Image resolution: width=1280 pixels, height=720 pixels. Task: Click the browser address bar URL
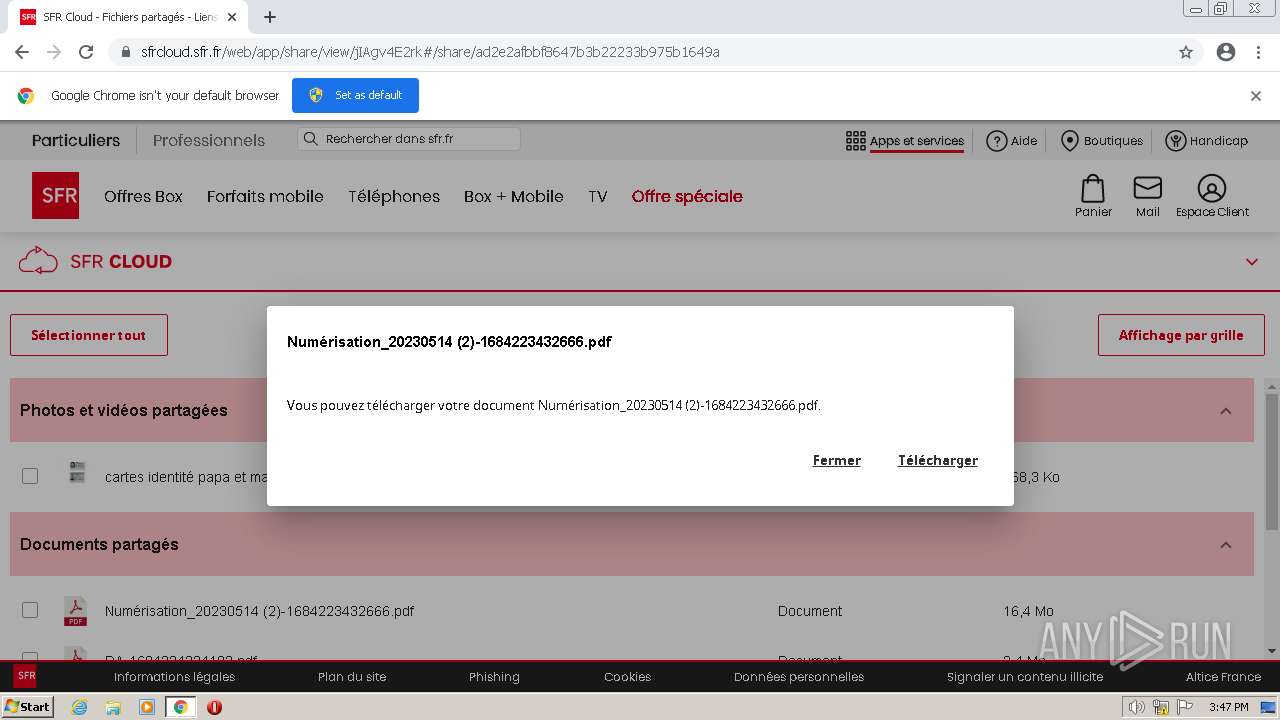click(430, 52)
